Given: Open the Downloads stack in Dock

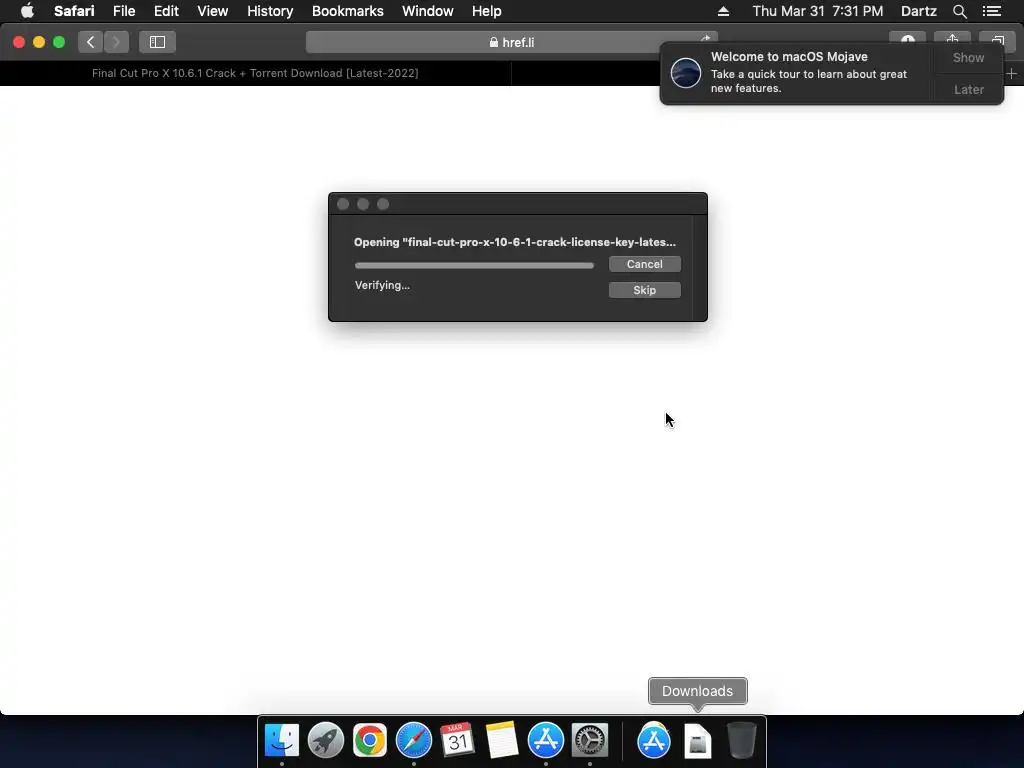Looking at the screenshot, I should point(697,741).
